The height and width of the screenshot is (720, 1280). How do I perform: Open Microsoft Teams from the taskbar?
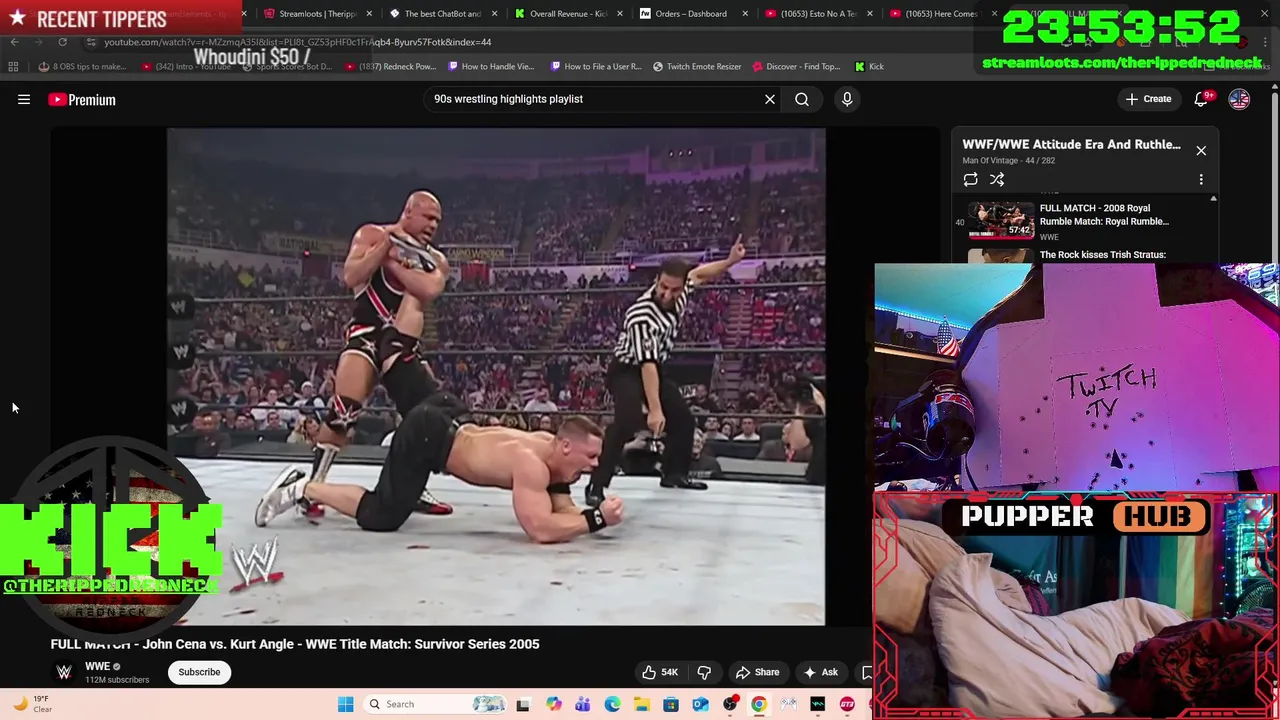pyautogui.click(x=582, y=704)
